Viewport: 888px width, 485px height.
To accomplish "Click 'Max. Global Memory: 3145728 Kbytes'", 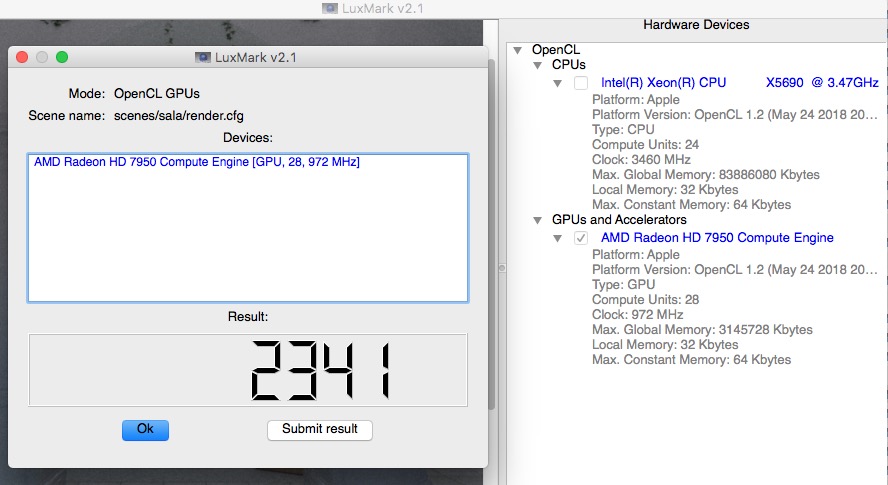I will 702,330.
